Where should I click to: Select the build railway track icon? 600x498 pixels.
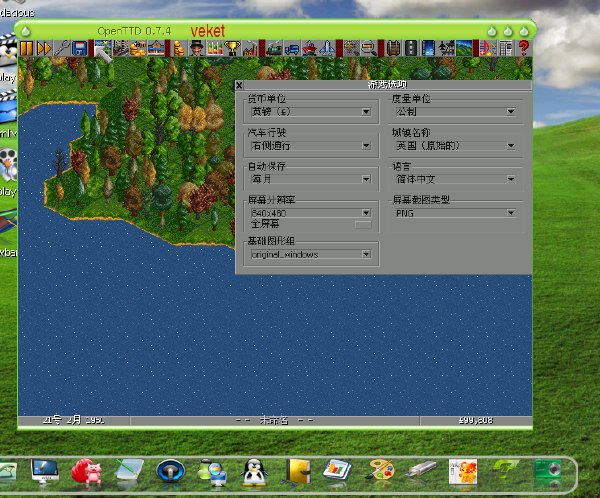pos(393,49)
